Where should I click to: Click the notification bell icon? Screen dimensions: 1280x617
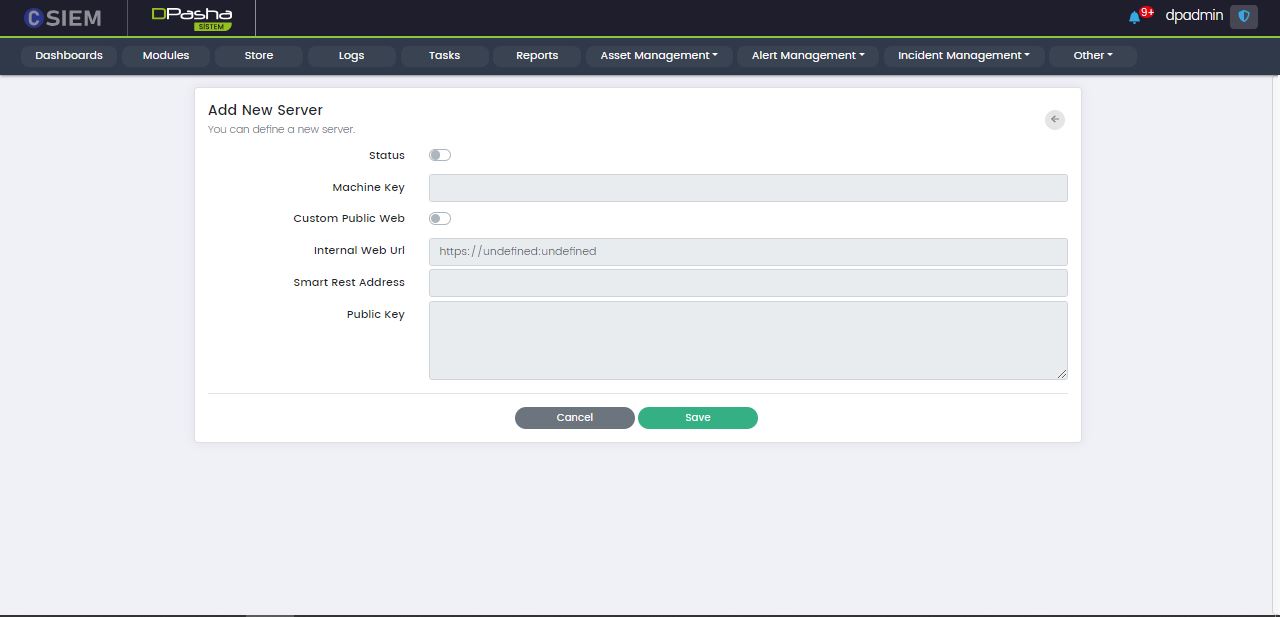(1134, 17)
